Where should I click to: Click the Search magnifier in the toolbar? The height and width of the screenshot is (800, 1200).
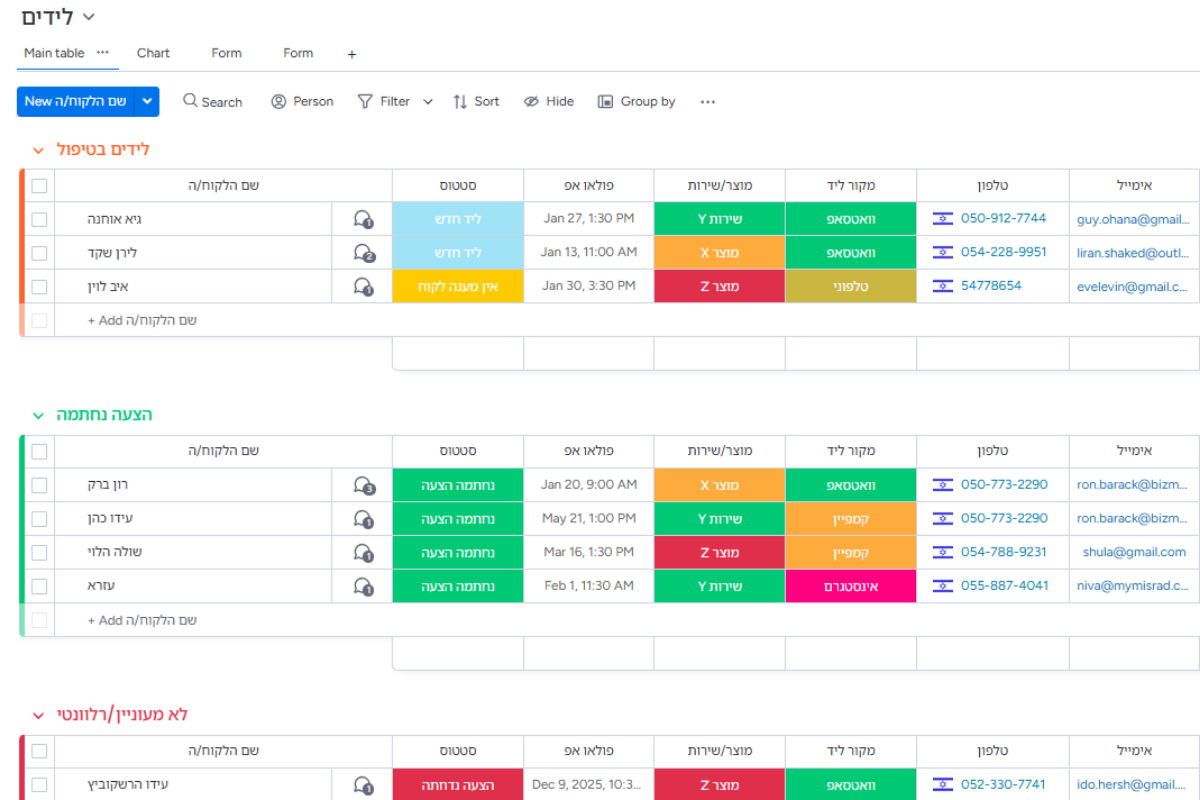190,101
